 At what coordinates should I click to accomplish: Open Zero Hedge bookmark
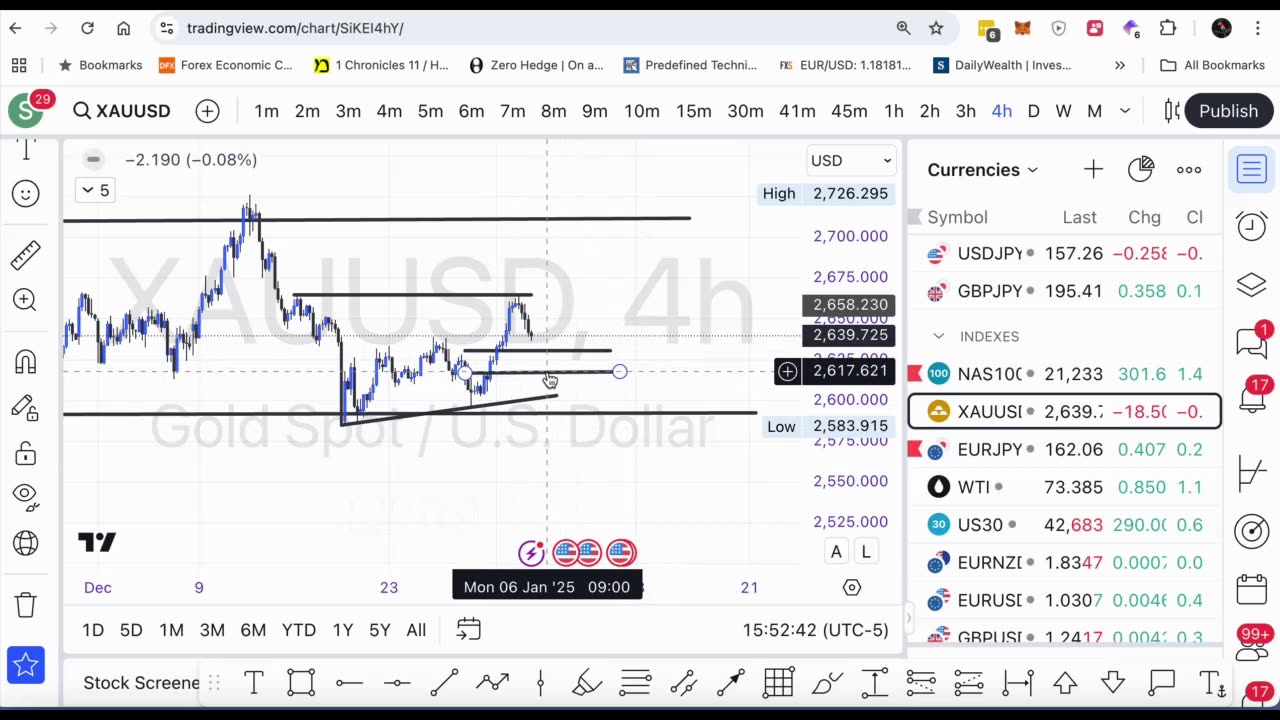coord(536,65)
